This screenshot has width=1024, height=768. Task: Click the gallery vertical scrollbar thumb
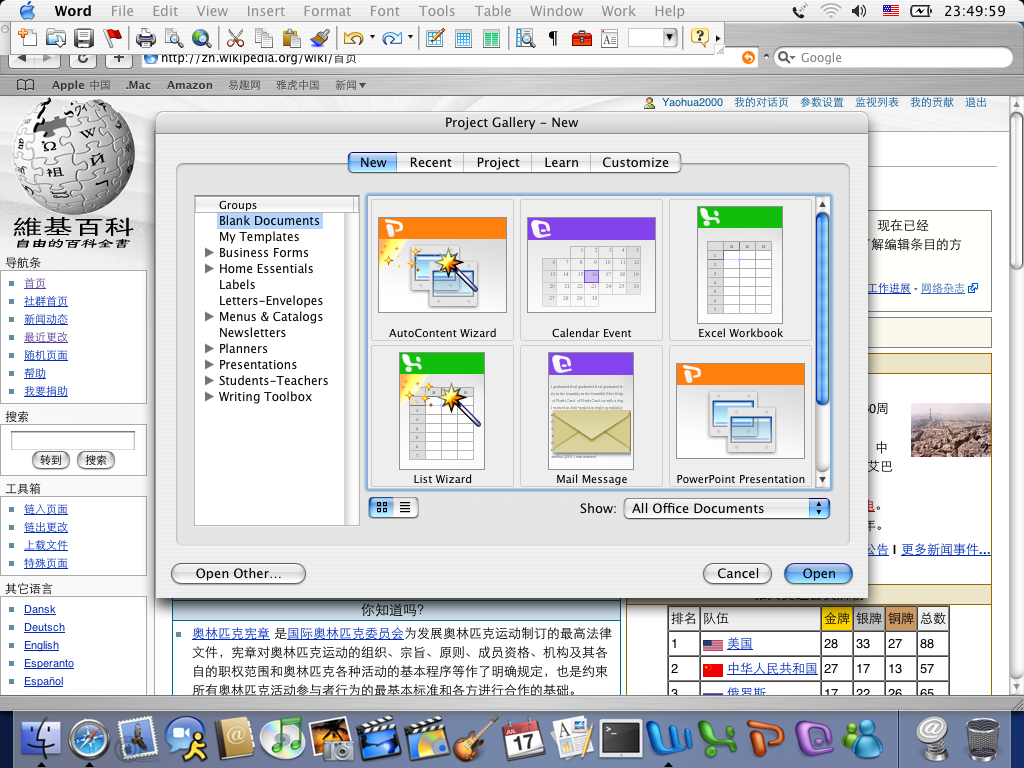(x=822, y=308)
